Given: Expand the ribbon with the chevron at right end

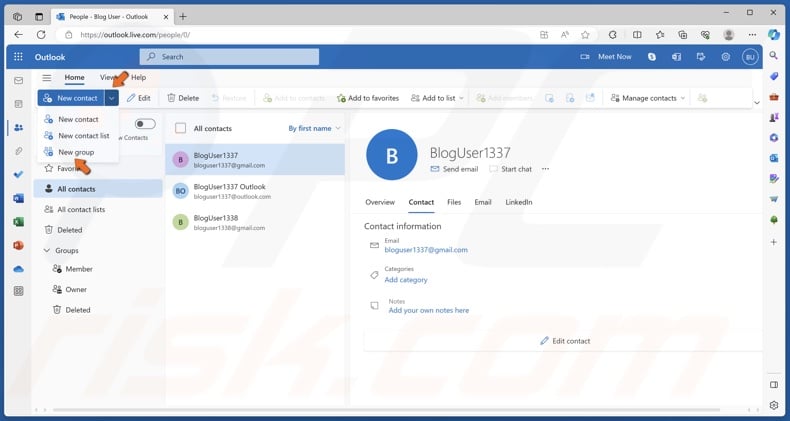Looking at the screenshot, I should pos(756,103).
